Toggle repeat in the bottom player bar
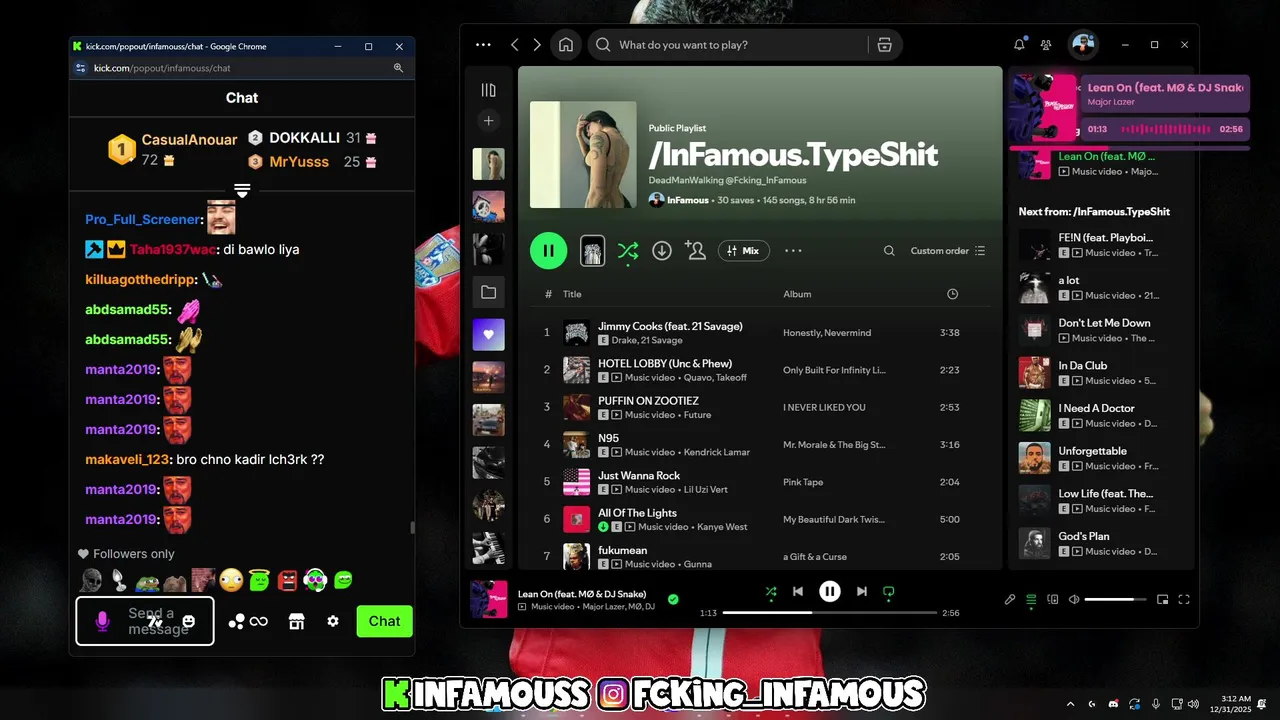Viewport: 1280px width, 720px height. [x=889, y=591]
